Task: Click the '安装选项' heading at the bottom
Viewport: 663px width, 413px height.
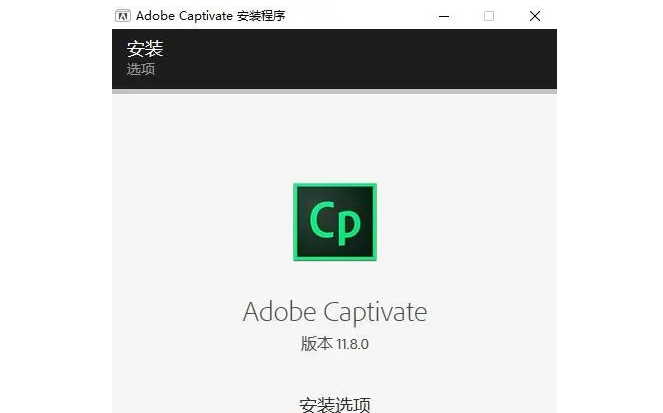Action: point(335,405)
